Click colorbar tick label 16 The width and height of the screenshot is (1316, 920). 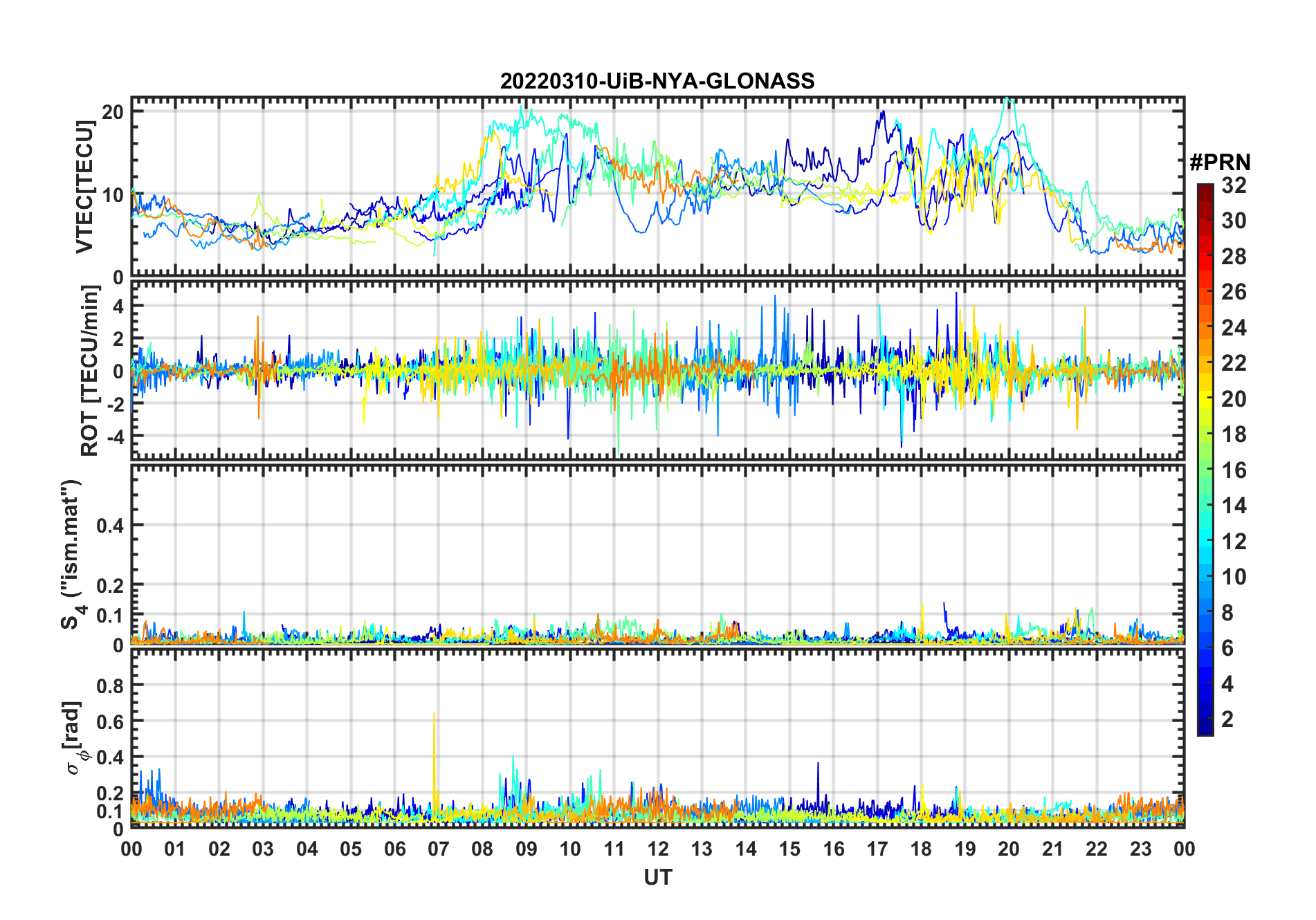(x=1234, y=470)
